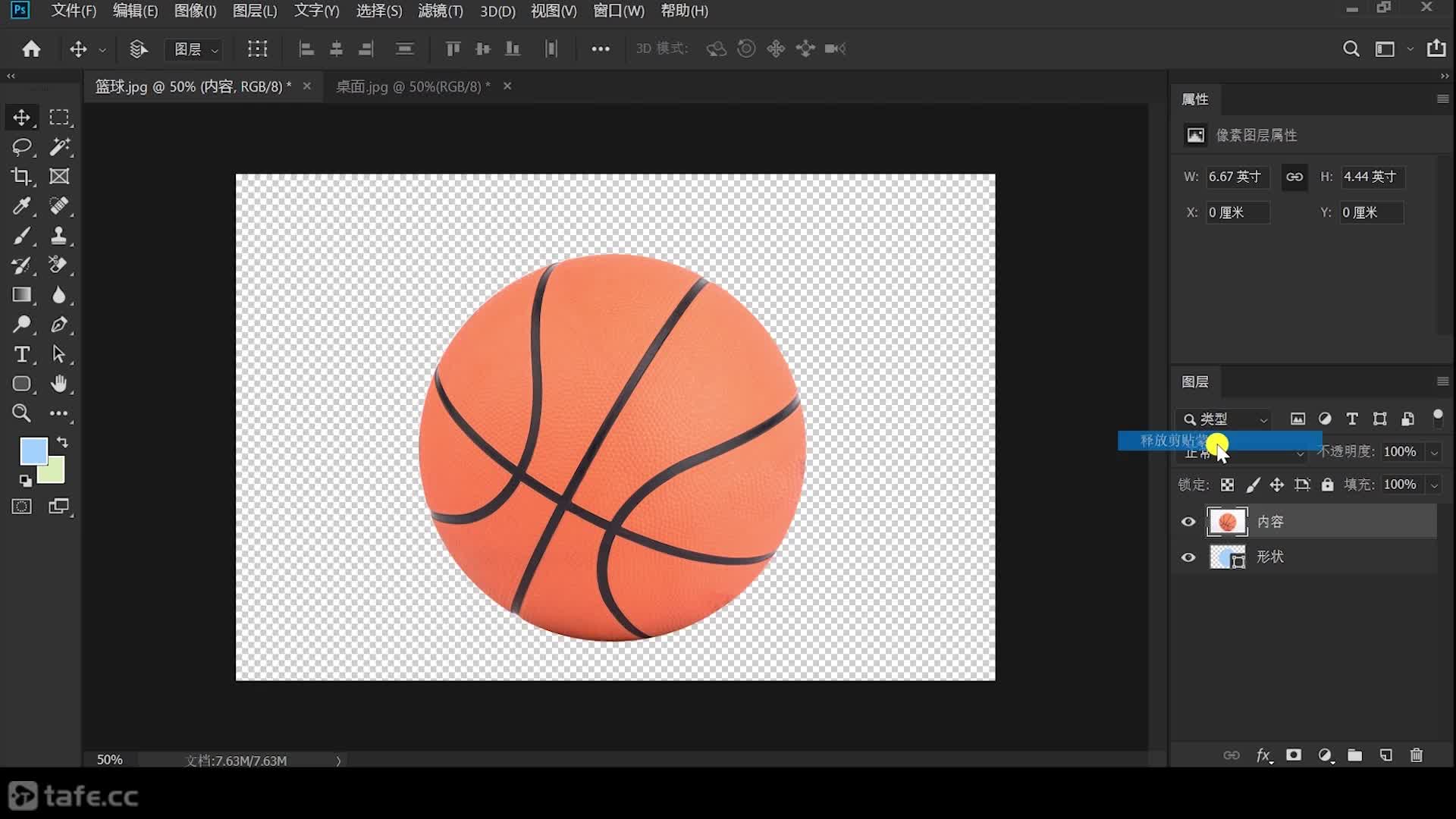This screenshot has height=819, width=1456.
Task: Switch to the 桌面.jpg tab
Action: coord(413,86)
